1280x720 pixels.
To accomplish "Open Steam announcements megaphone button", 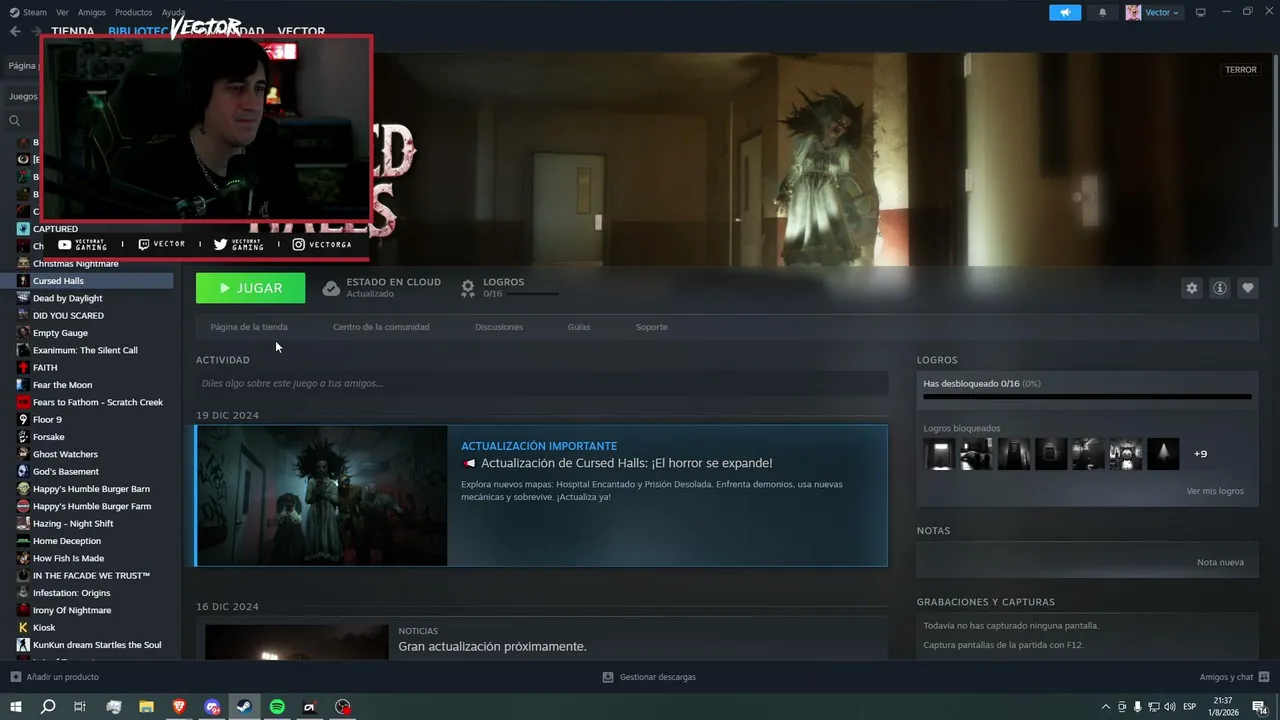I will click(x=1065, y=12).
